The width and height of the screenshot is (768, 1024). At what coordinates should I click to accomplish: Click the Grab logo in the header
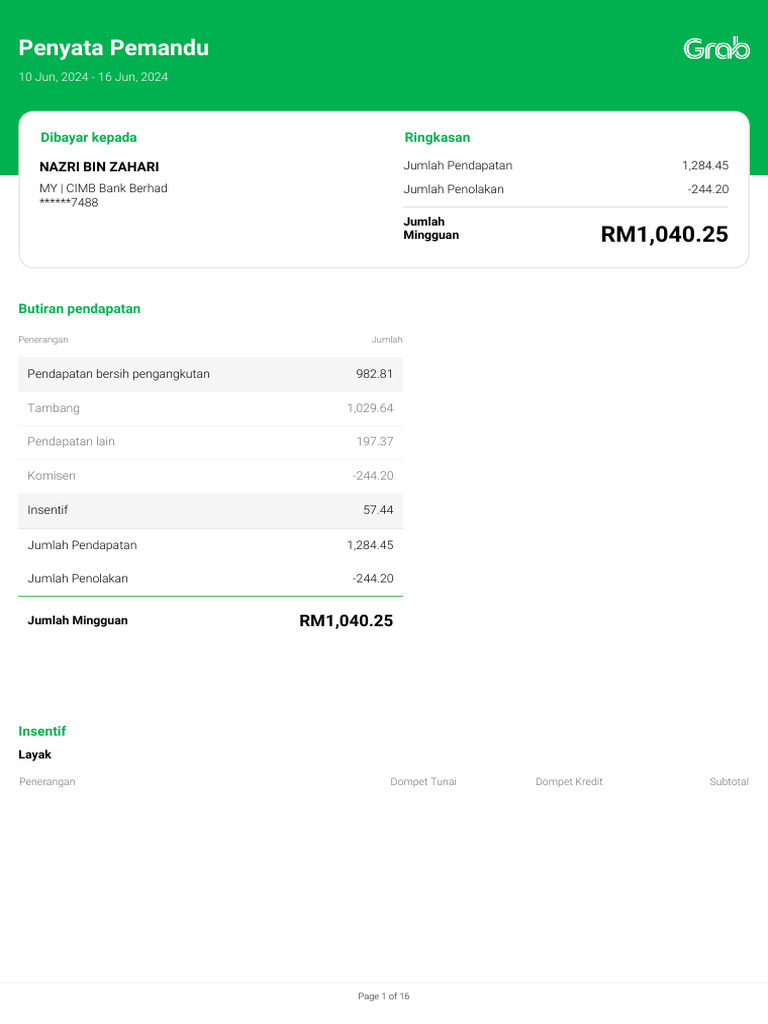point(716,48)
